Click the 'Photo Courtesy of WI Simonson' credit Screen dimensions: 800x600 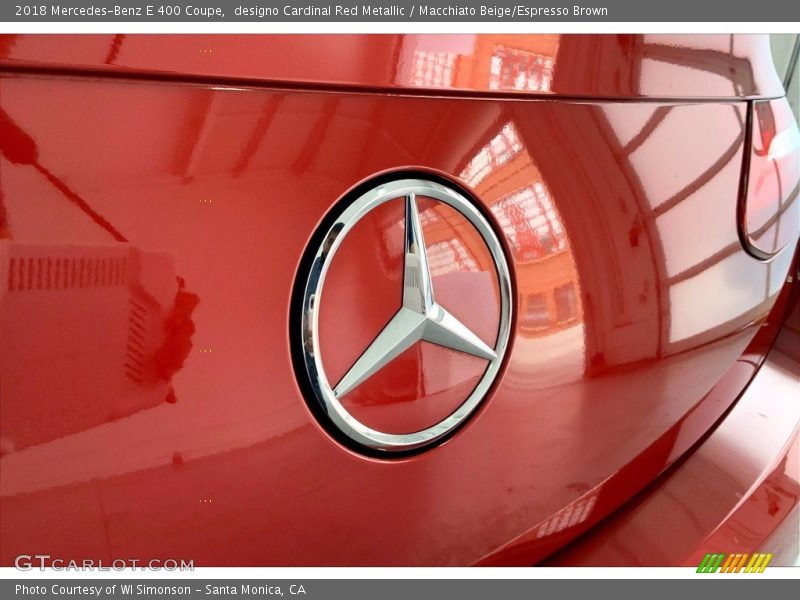(103, 590)
